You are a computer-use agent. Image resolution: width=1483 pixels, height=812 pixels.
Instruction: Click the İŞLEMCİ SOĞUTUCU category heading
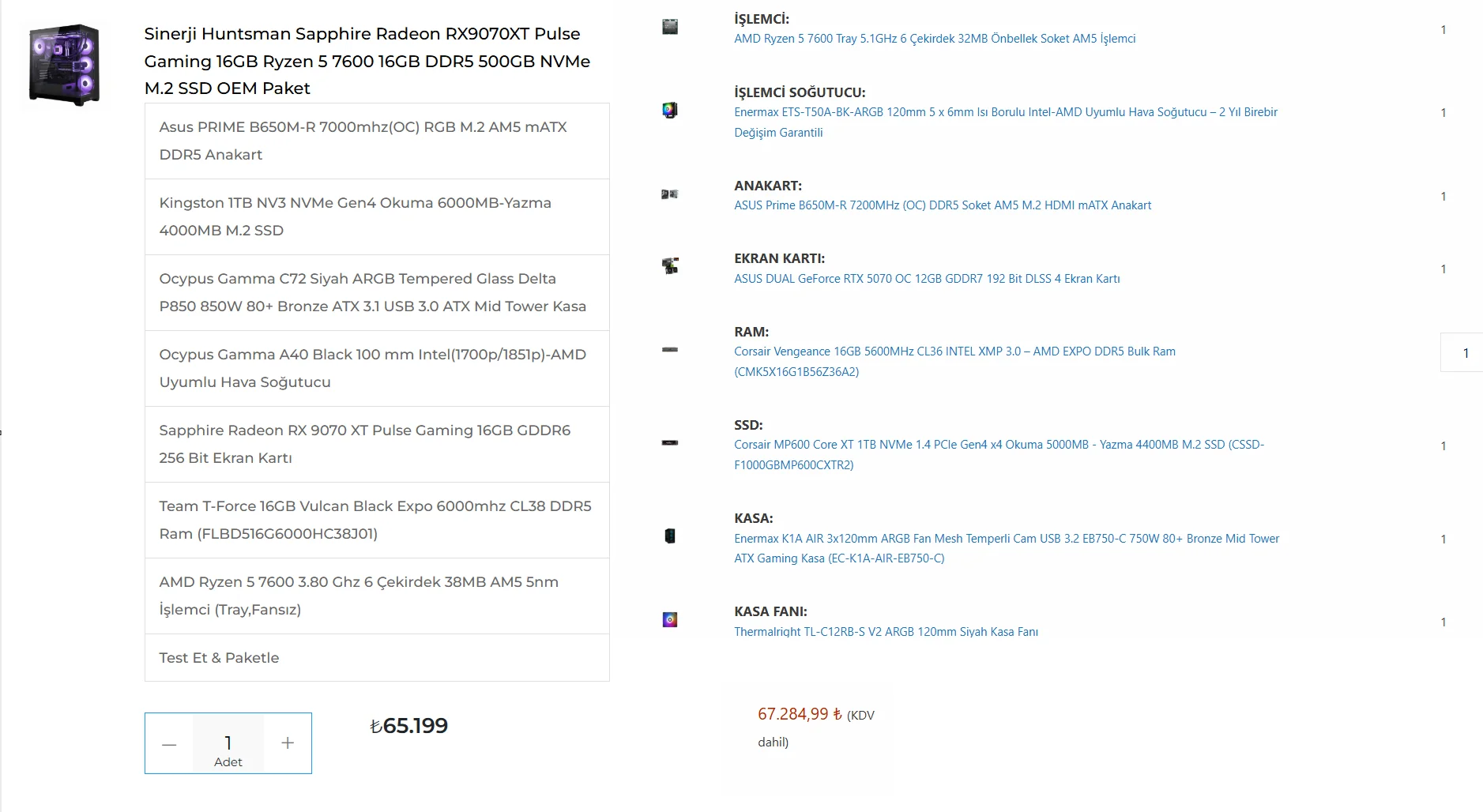click(x=800, y=92)
